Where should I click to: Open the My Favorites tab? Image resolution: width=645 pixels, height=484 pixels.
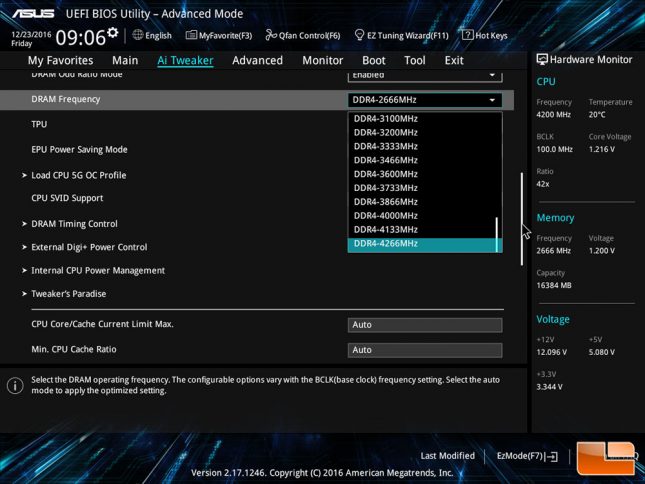(x=60, y=60)
